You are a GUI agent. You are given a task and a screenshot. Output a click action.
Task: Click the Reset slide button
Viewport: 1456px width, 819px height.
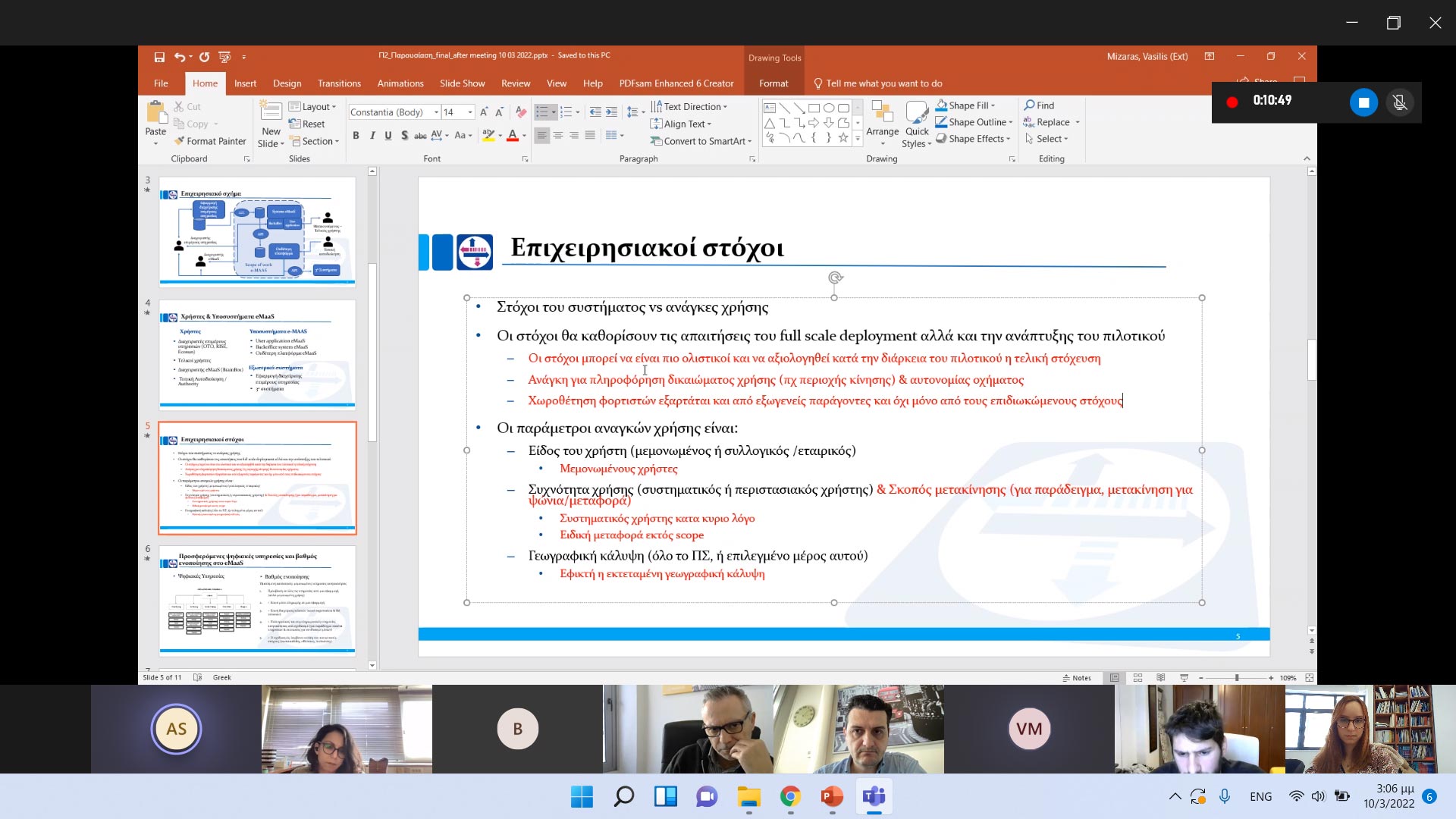point(307,124)
